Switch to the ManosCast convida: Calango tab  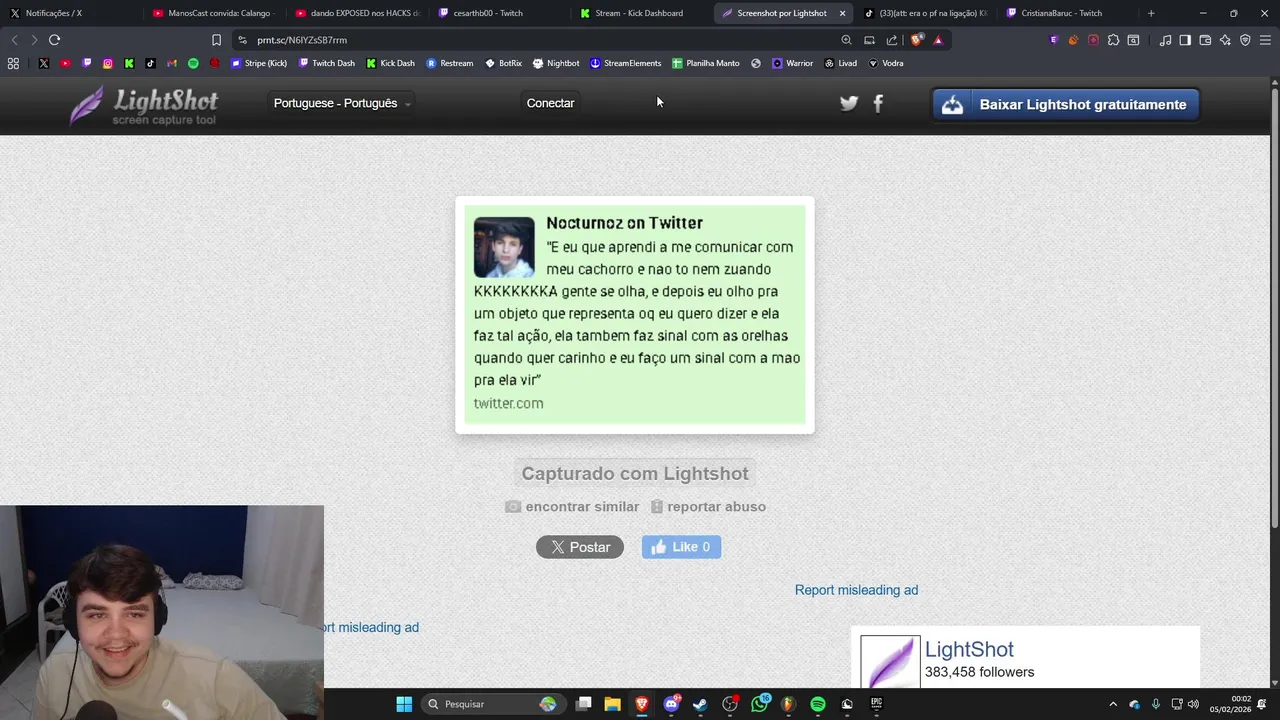tap(214, 13)
